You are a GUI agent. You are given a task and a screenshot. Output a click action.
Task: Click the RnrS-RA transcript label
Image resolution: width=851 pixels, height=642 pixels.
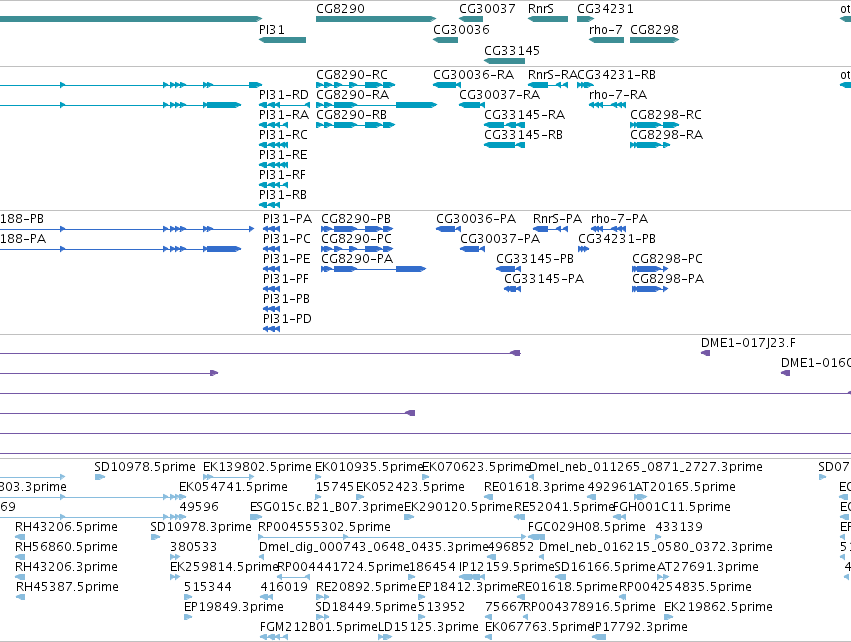pyautogui.click(x=552, y=74)
